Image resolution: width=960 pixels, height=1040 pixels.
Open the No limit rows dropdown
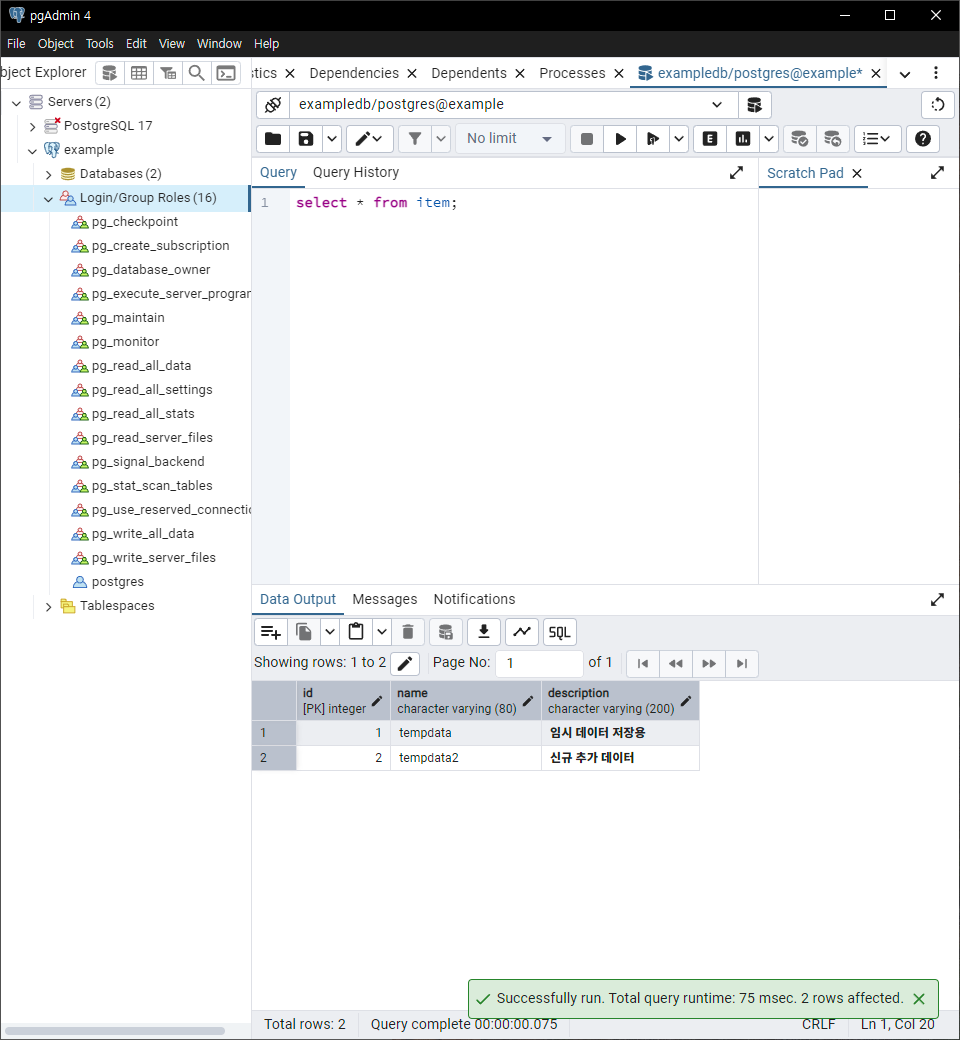point(509,139)
